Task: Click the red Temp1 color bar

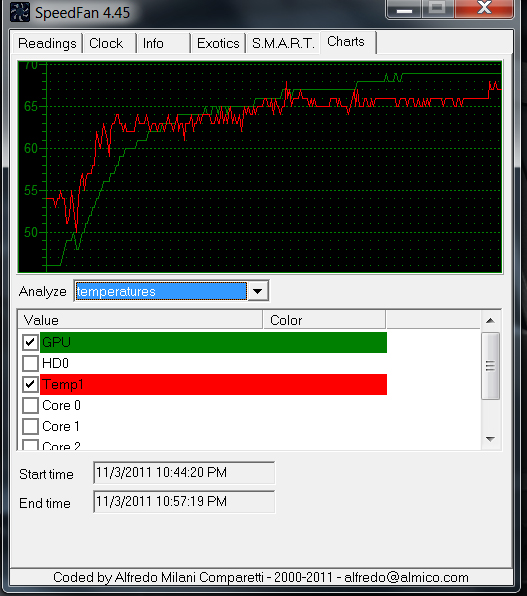Action: tap(213, 384)
